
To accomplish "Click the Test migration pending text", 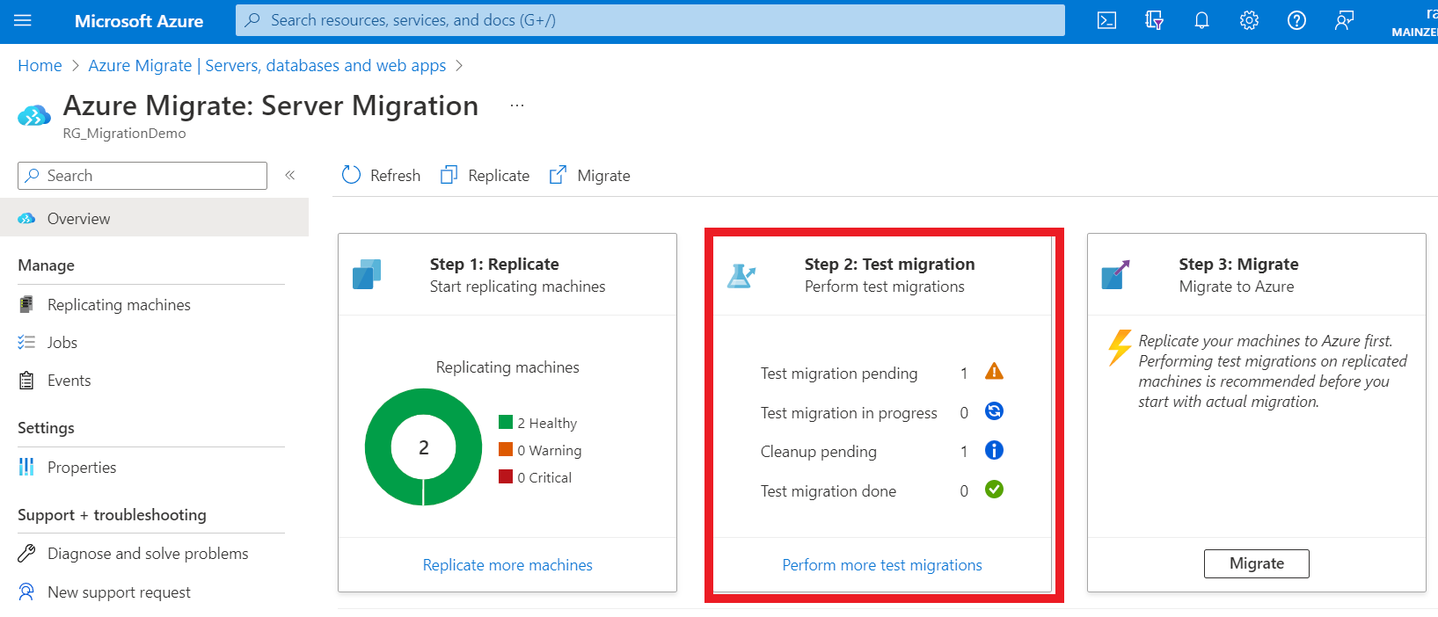I will pyautogui.click(x=839, y=373).
